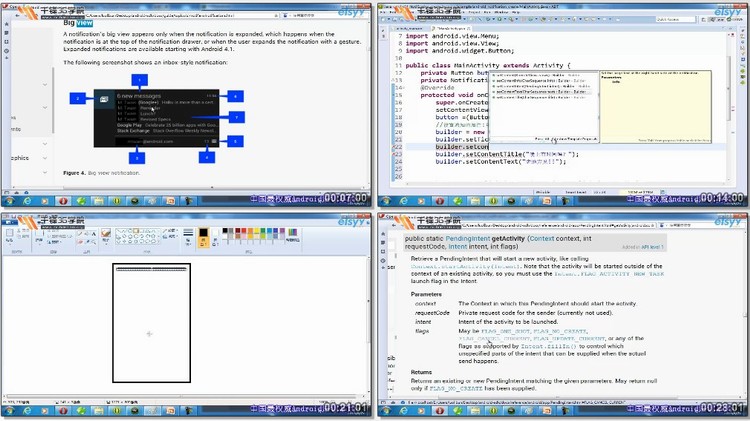Viewport: 750px width, 421px height.
Task: Open the FLAG_ONE_SHOT link in flags description
Action: (506, 331)
